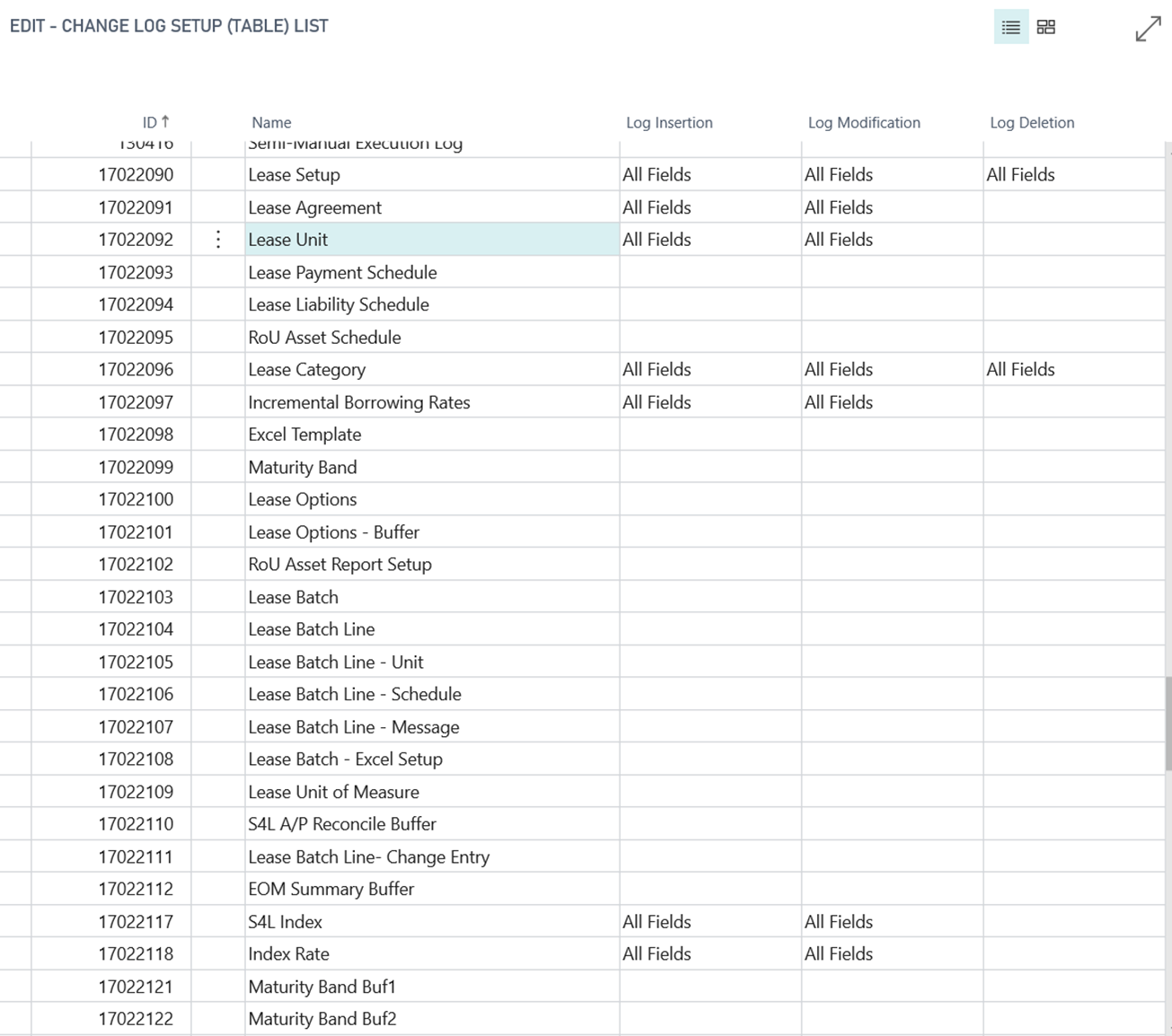Click the Log Deletion column header
The image size is (1172, 1036).
pos(1032,122)
